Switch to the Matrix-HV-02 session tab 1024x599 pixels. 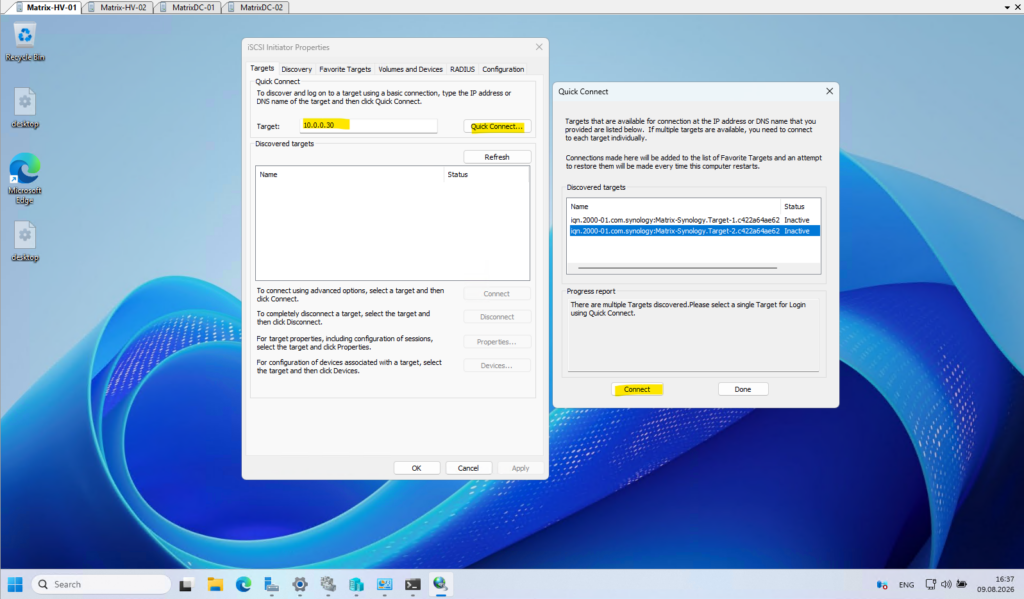click(x=118, y=7)
